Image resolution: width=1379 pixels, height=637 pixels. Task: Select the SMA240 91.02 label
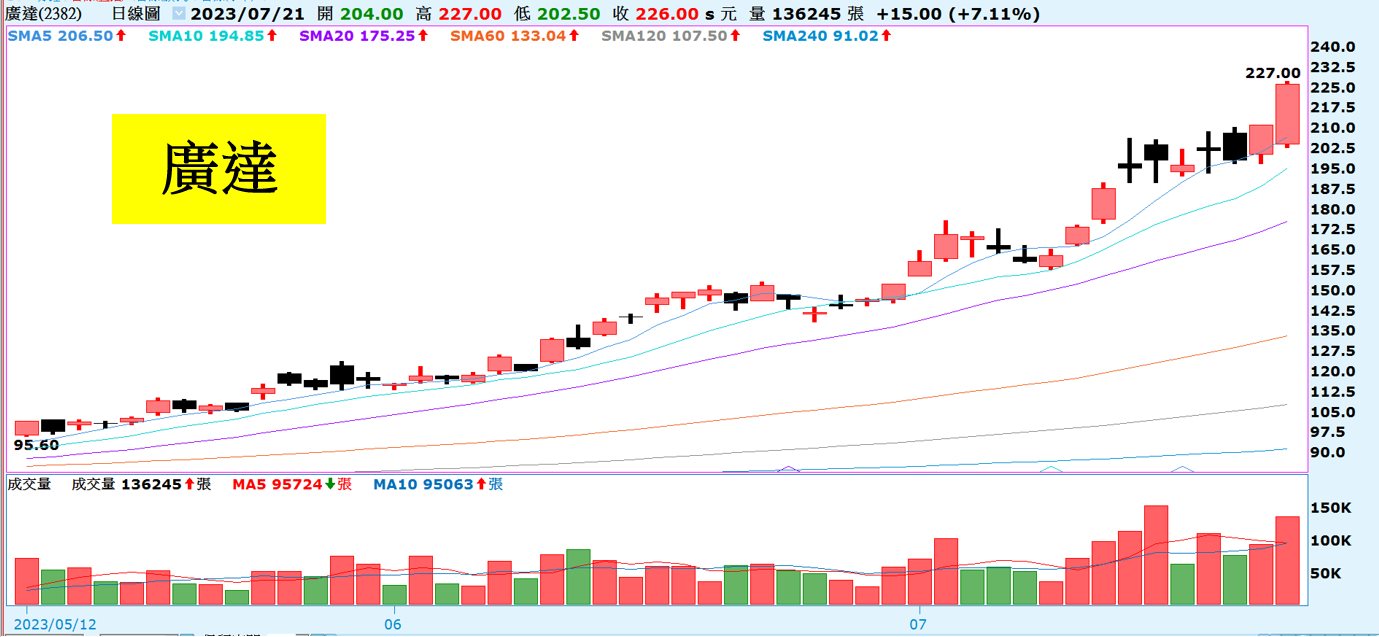point(820,36)
